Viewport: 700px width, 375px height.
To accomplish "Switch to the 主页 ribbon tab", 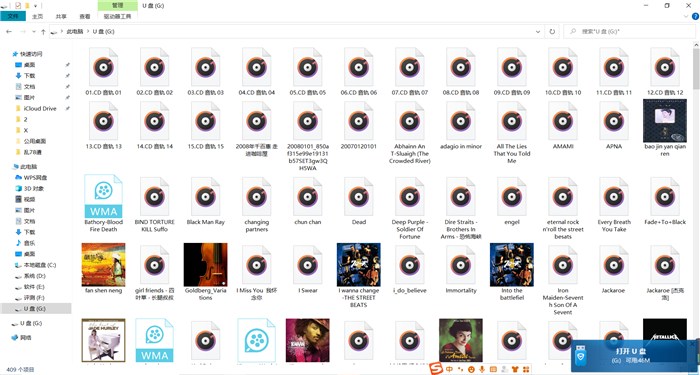I will [x=38, y=17].
